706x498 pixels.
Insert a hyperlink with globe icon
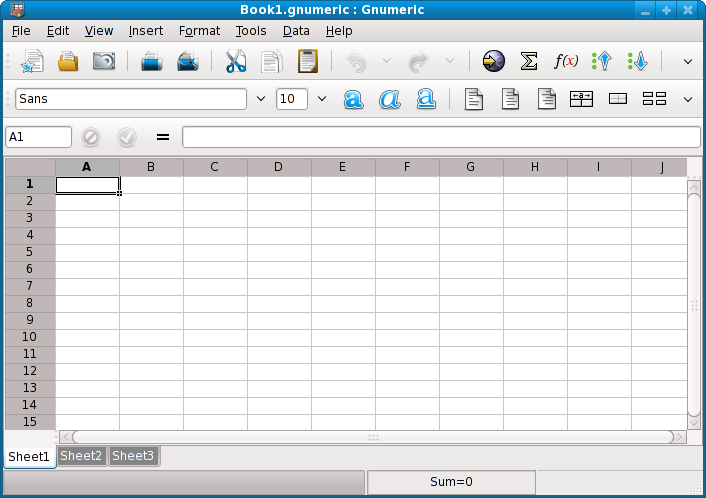click(x=493, y=61)
